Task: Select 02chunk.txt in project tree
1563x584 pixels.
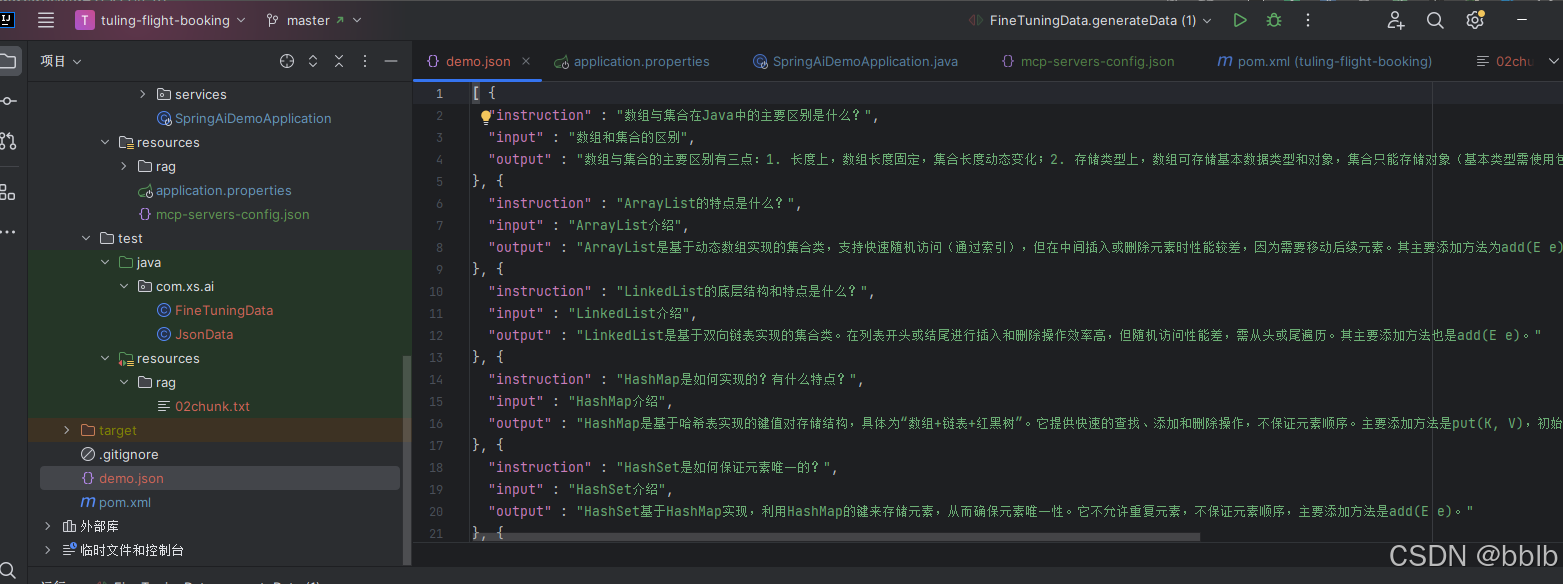Action: tap(212, 406)
